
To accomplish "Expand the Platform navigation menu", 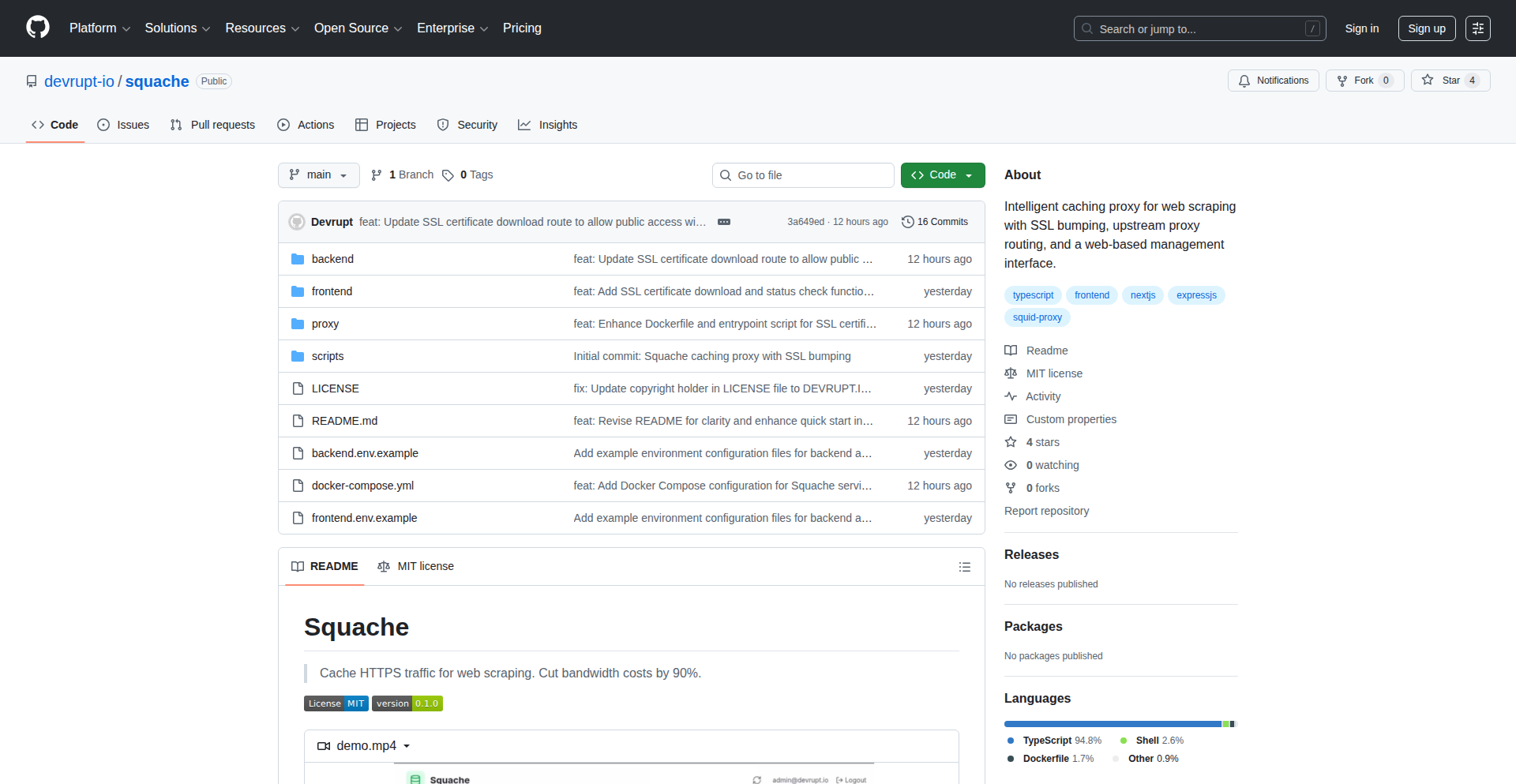I will 99,28.
